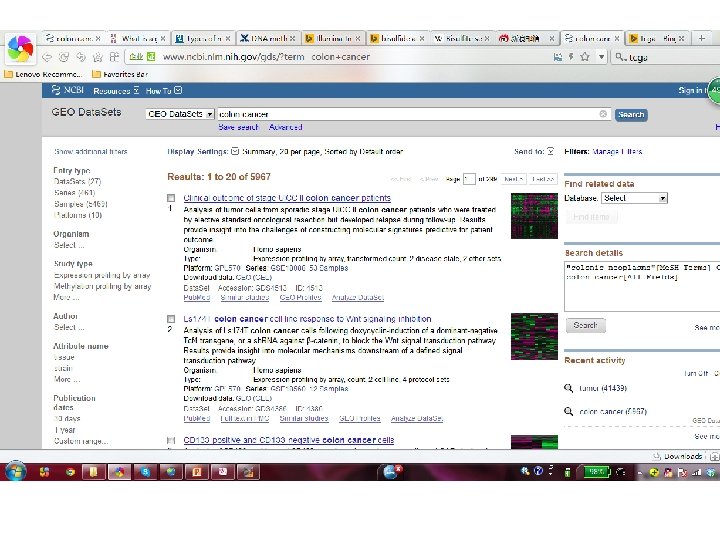Filter by DataSets (27) entry type
Screen dimensions: 720x540
[x=78, y=181]
